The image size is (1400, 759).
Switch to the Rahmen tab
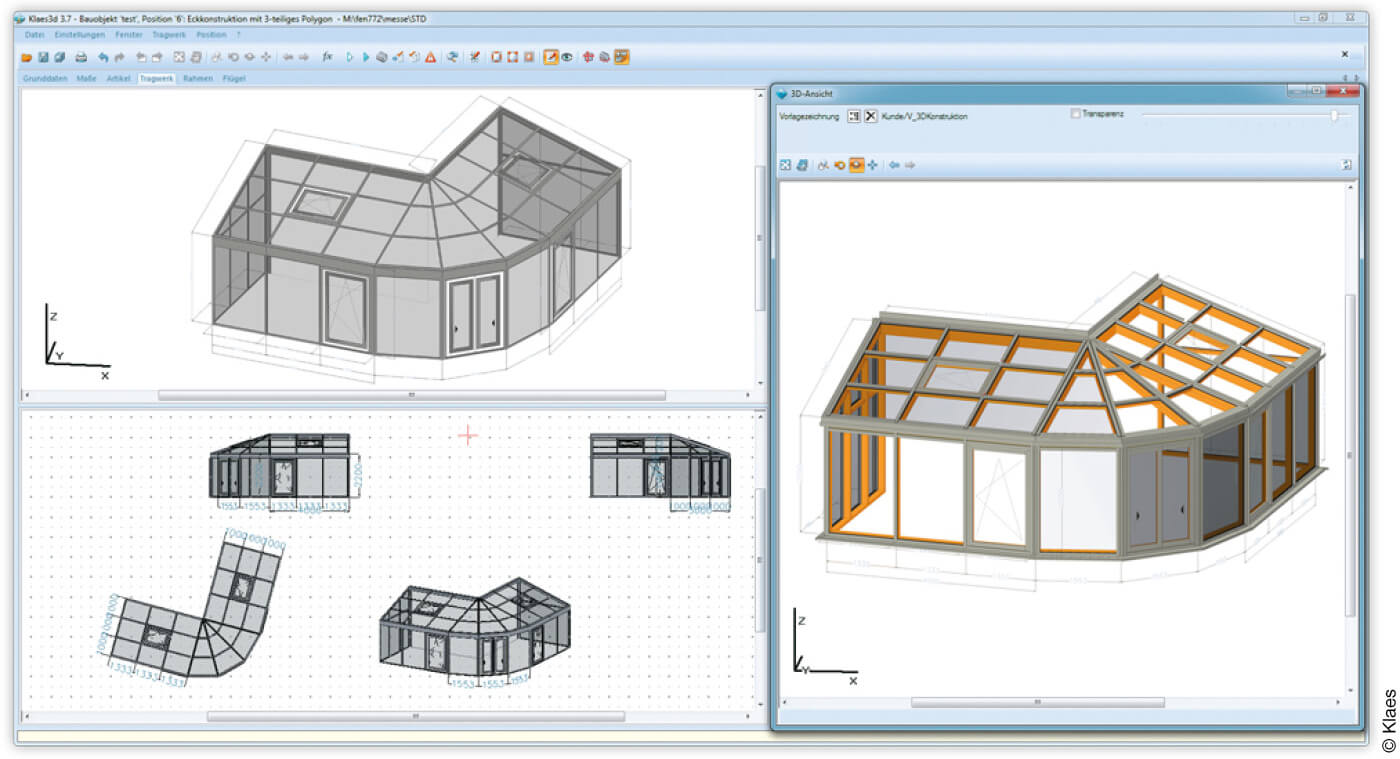[197, 78]
